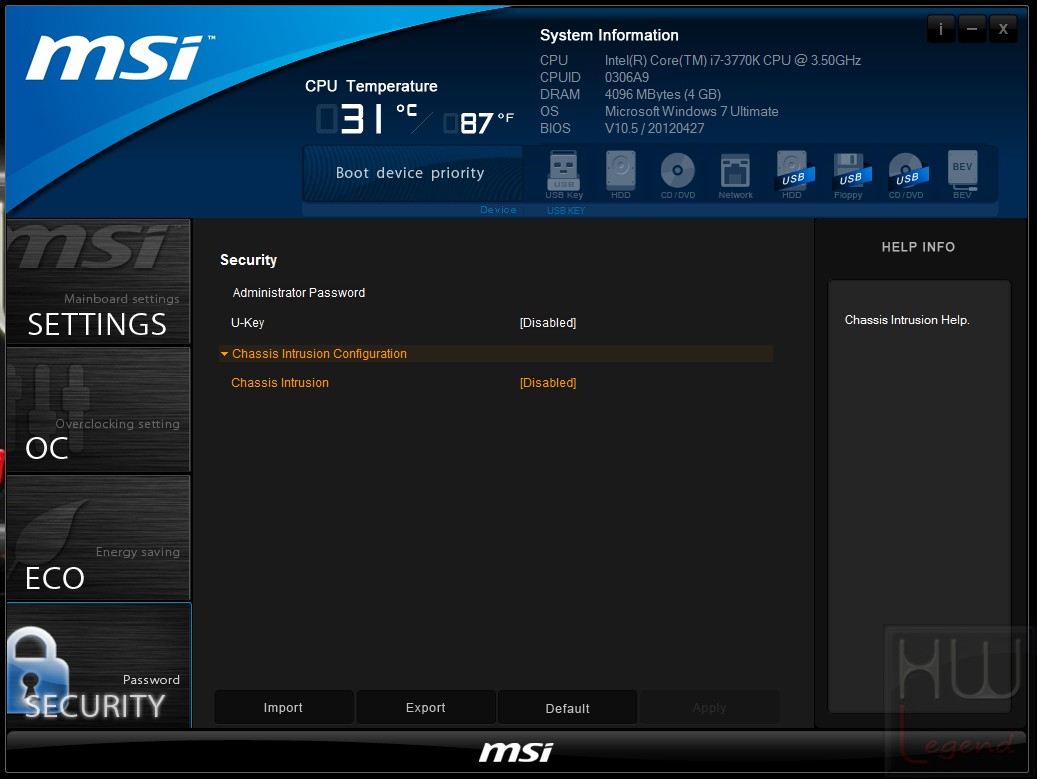Screen dimensions: 1037x779
Task: Select the HDD boot device icon
Action: click(x=620, y=175)
